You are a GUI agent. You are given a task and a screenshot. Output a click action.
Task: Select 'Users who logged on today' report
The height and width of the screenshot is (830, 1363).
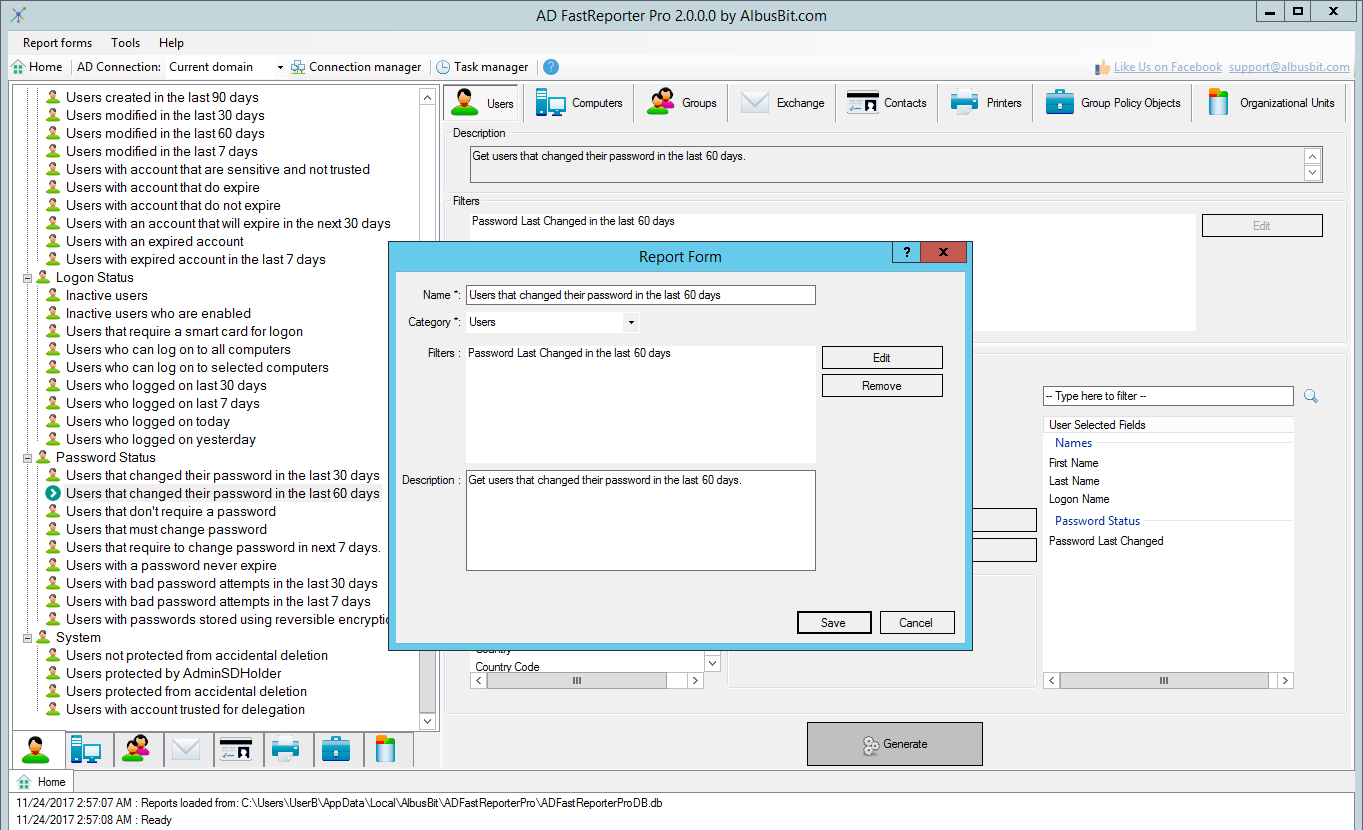tap(148, 421)
